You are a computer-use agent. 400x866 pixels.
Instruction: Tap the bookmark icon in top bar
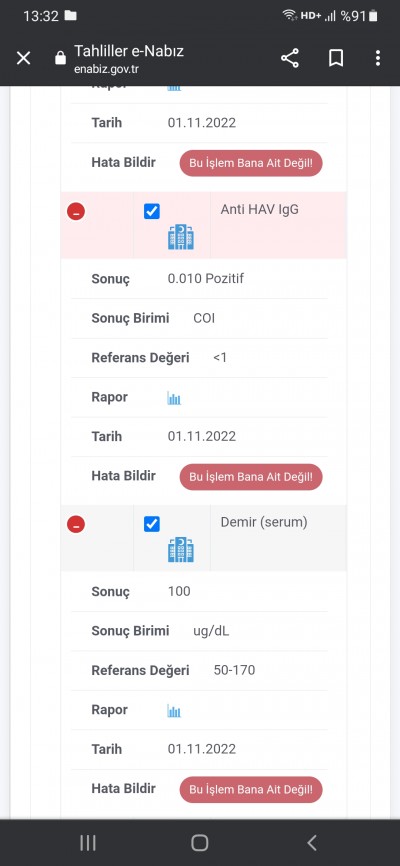(336, 58)
